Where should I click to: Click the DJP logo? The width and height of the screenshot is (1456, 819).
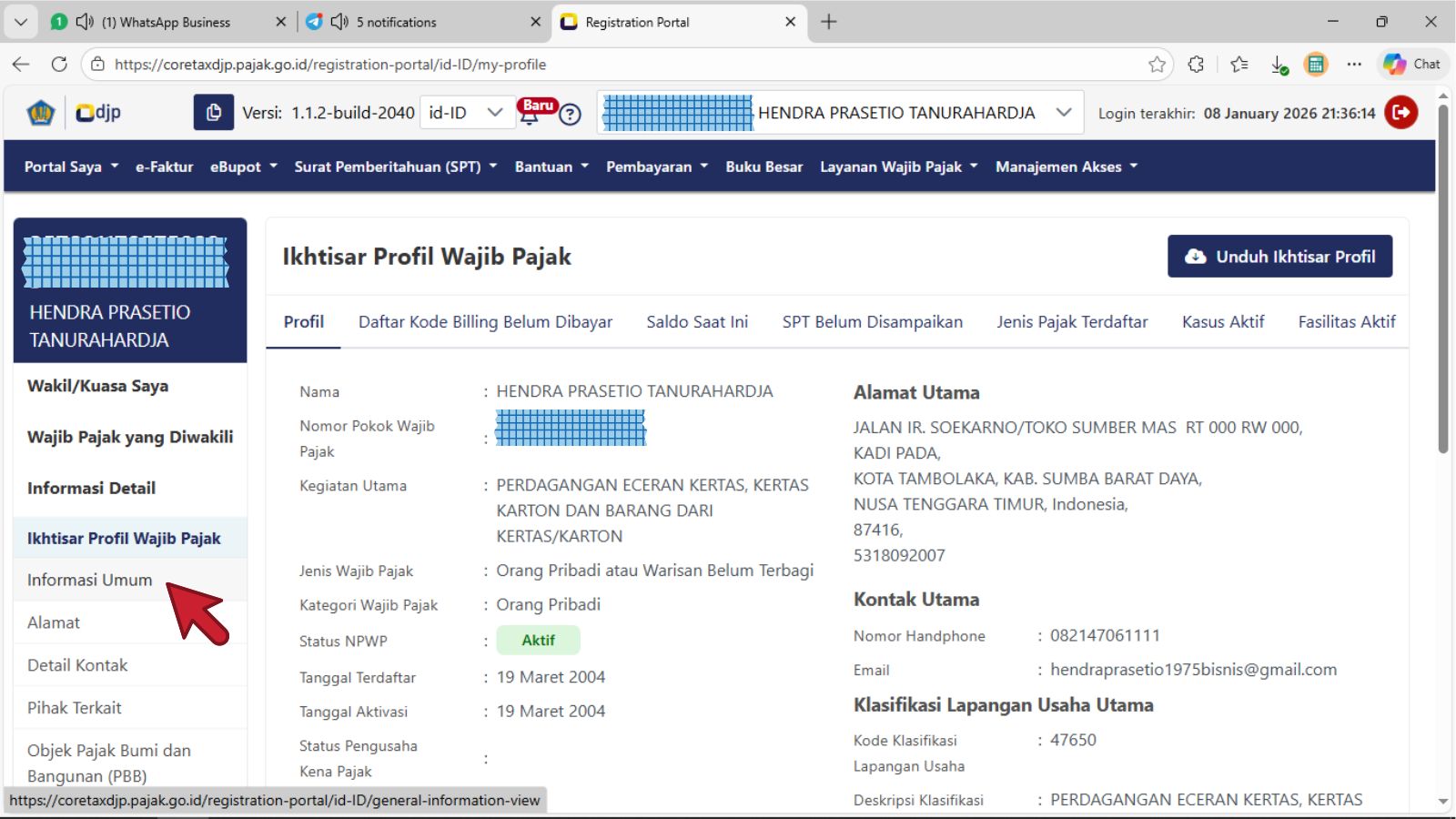tap(98, 113)
